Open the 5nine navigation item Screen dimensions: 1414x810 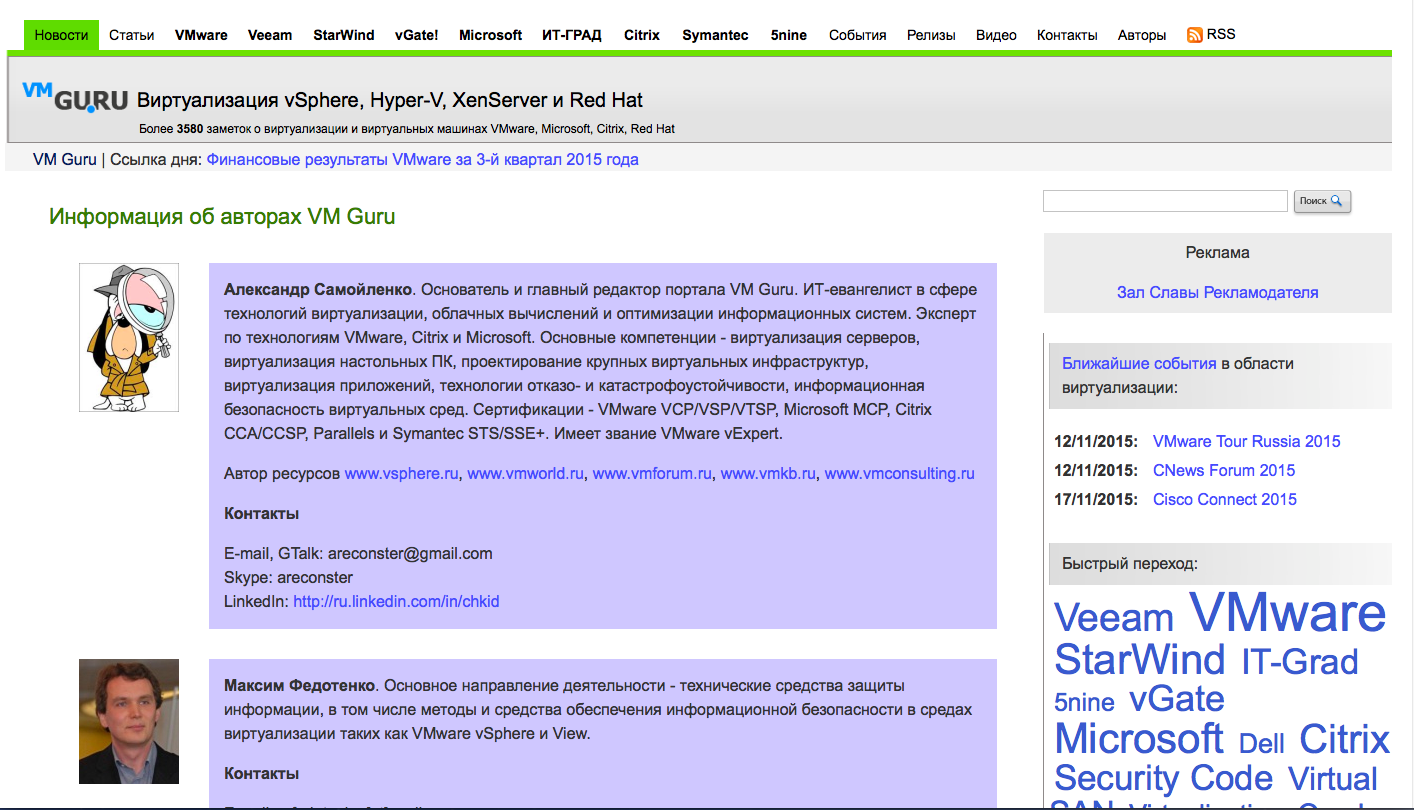tap(788, 35)
